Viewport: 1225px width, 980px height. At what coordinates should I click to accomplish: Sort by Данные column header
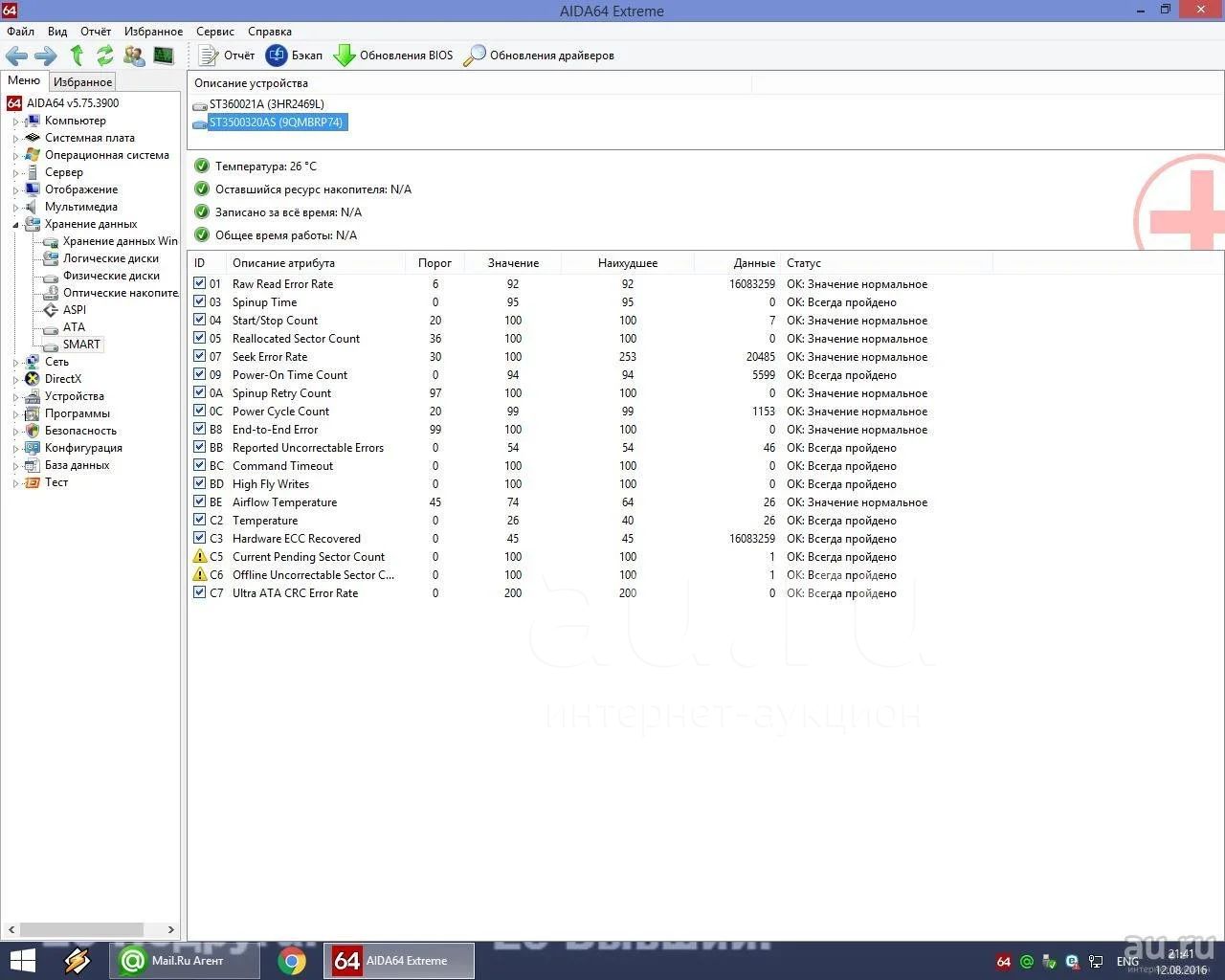[x=737, y=263]
